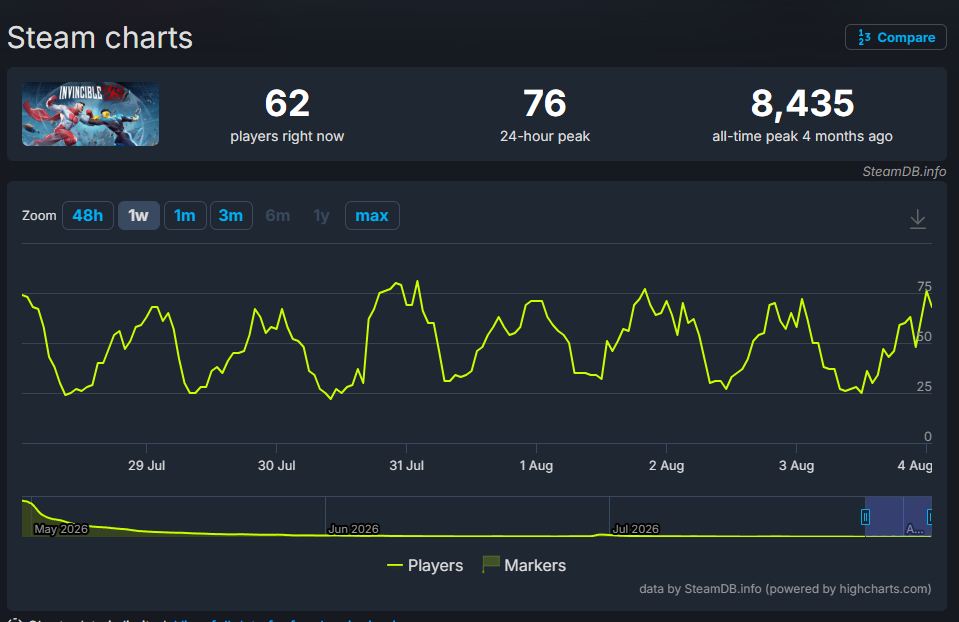The height and width of the screenshot is (622, 959).
Task: Switch chart zoom to 1m
Action: 185,216
